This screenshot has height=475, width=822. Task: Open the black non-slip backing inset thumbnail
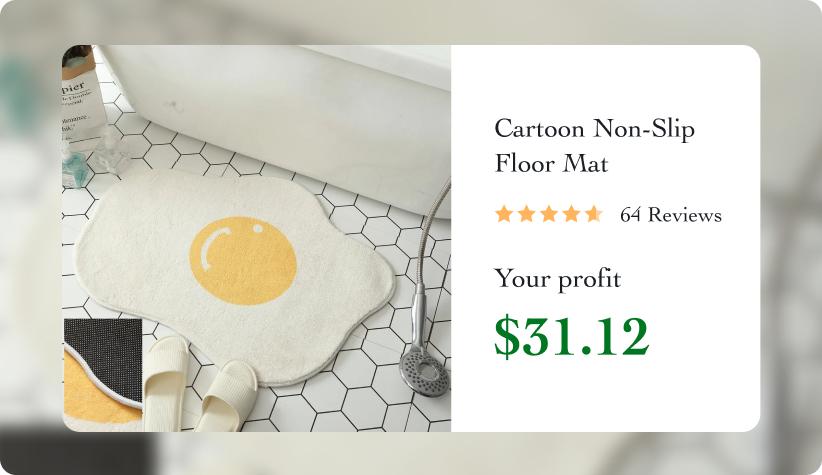103,371
